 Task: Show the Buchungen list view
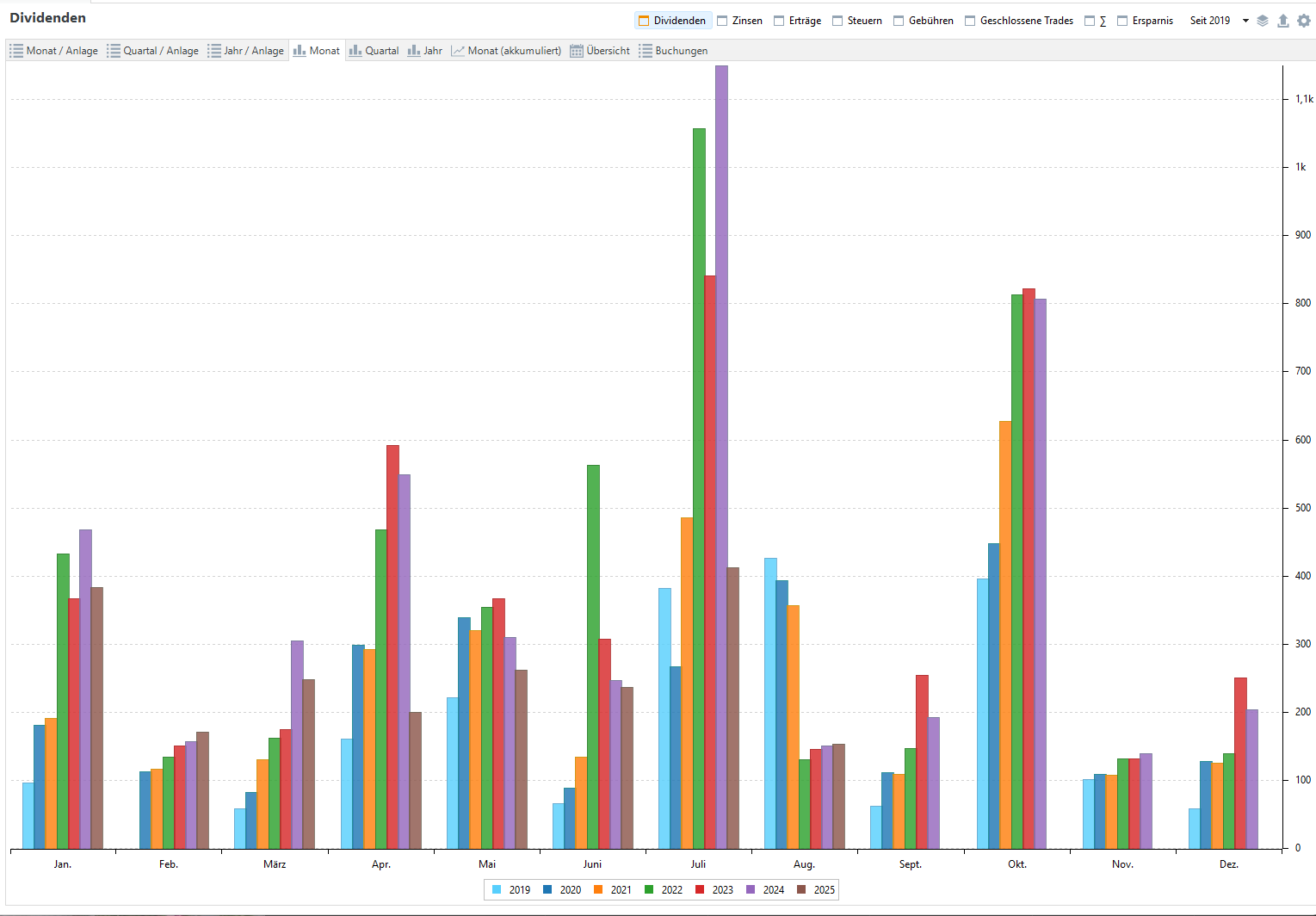point(673,51)
